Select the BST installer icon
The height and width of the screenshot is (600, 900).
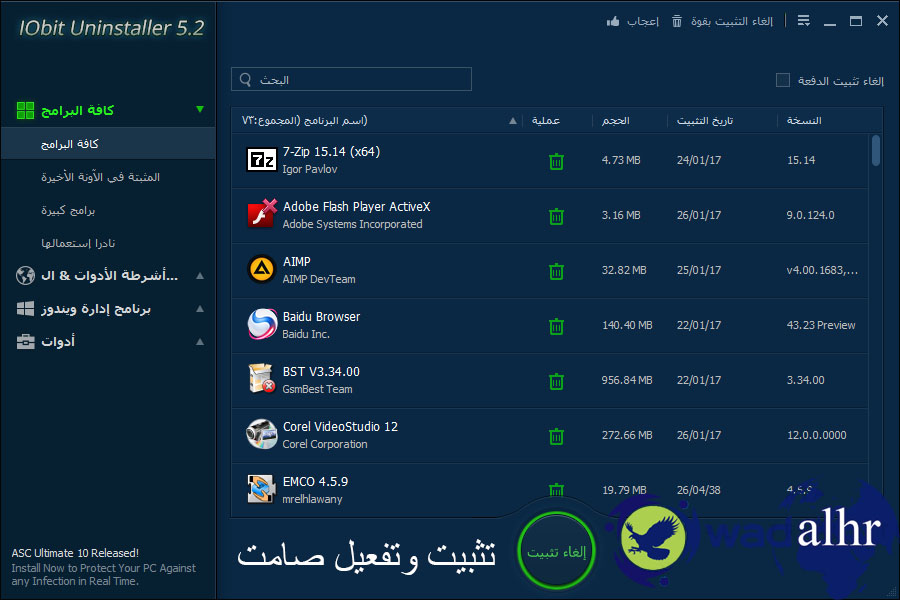pos(262,378)
